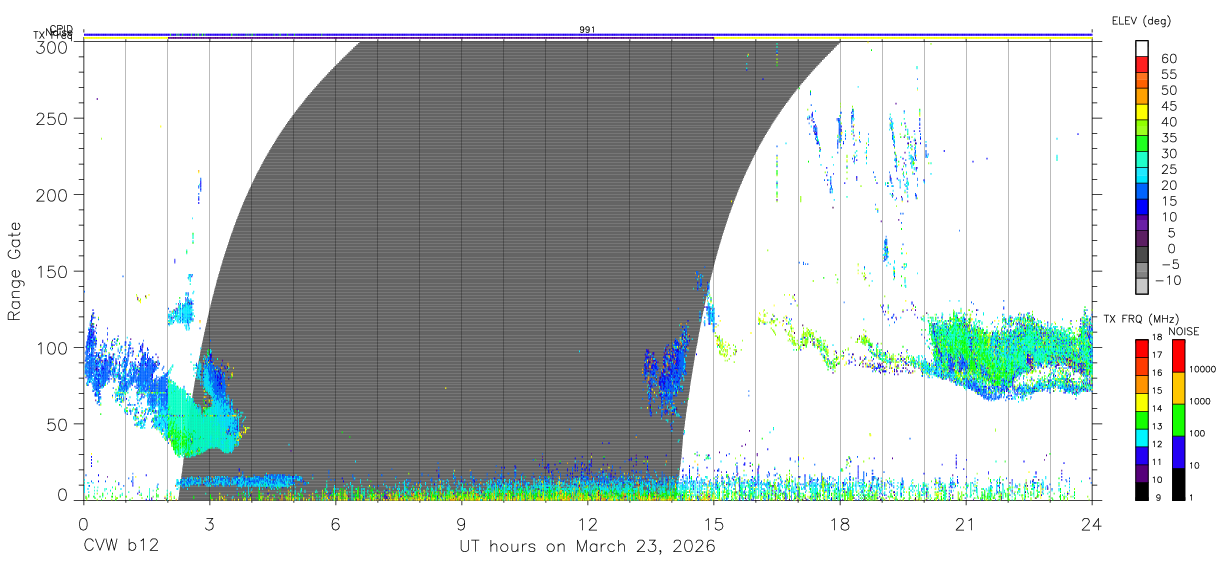The image size is (1228, 567).
Task: Click the 'Range Gate' y-axis label
Action: [15, 271]
